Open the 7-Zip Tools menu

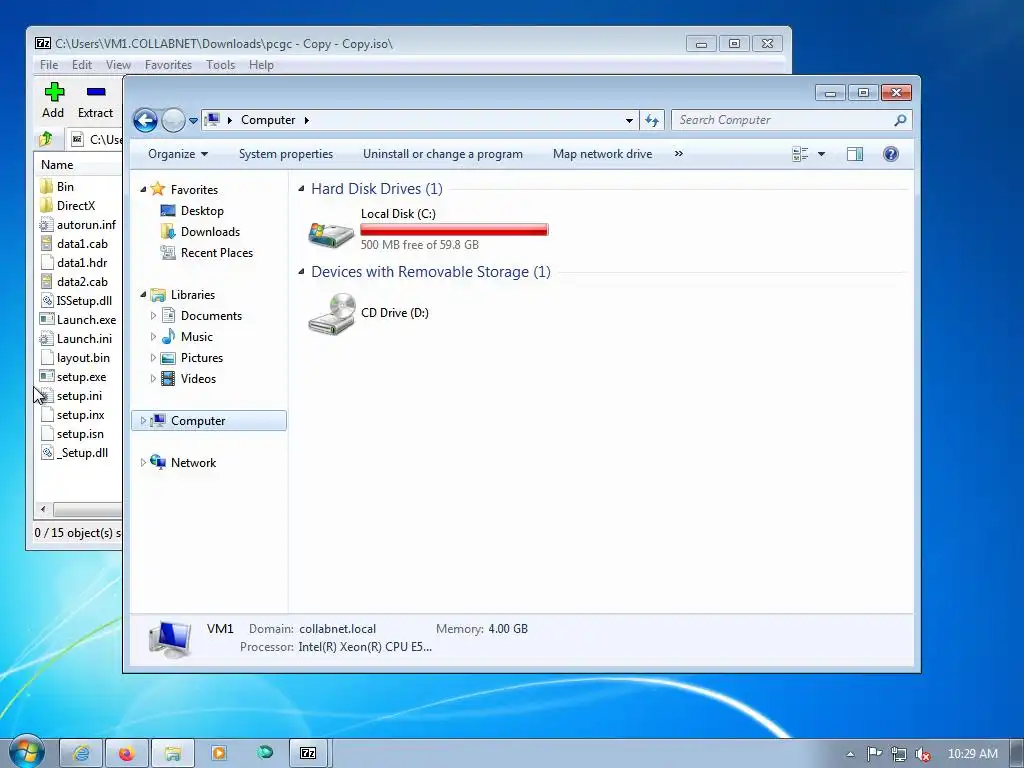pos(220,65)
